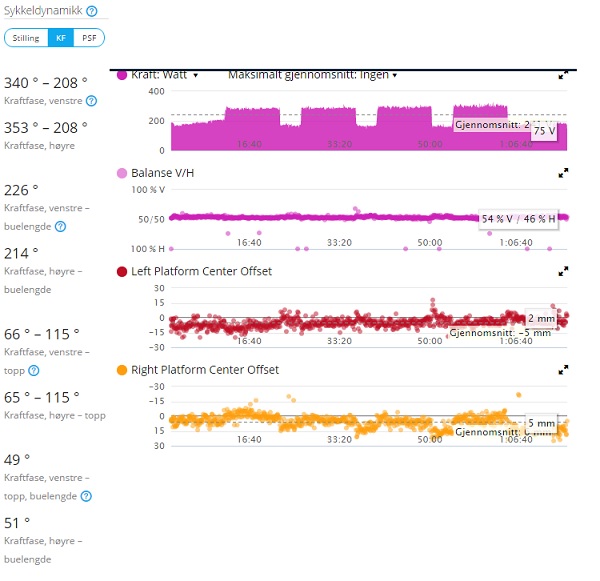Viewport: 600px width, 581px height.
Task: Open help for venstre topp, buelengde
Action: pyautogui.click(x=86, y=496)
